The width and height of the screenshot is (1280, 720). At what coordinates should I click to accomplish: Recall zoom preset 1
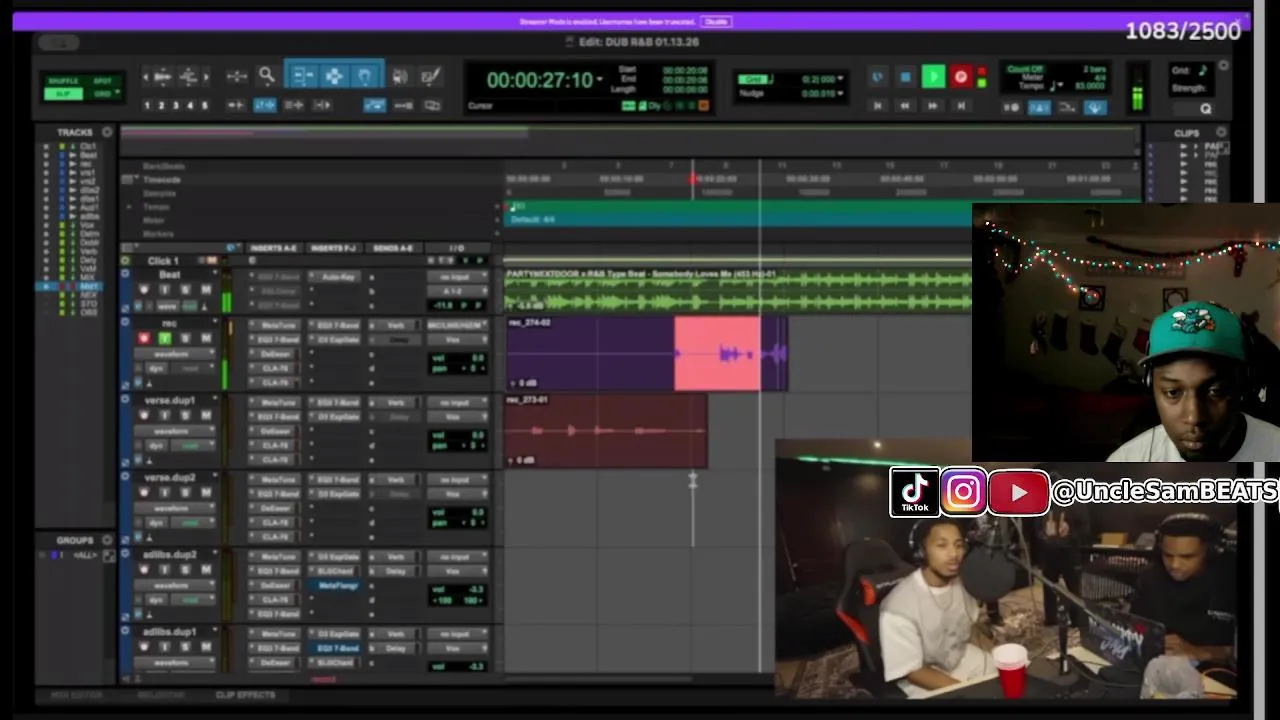pyautogui.click(x=147, y=105)
